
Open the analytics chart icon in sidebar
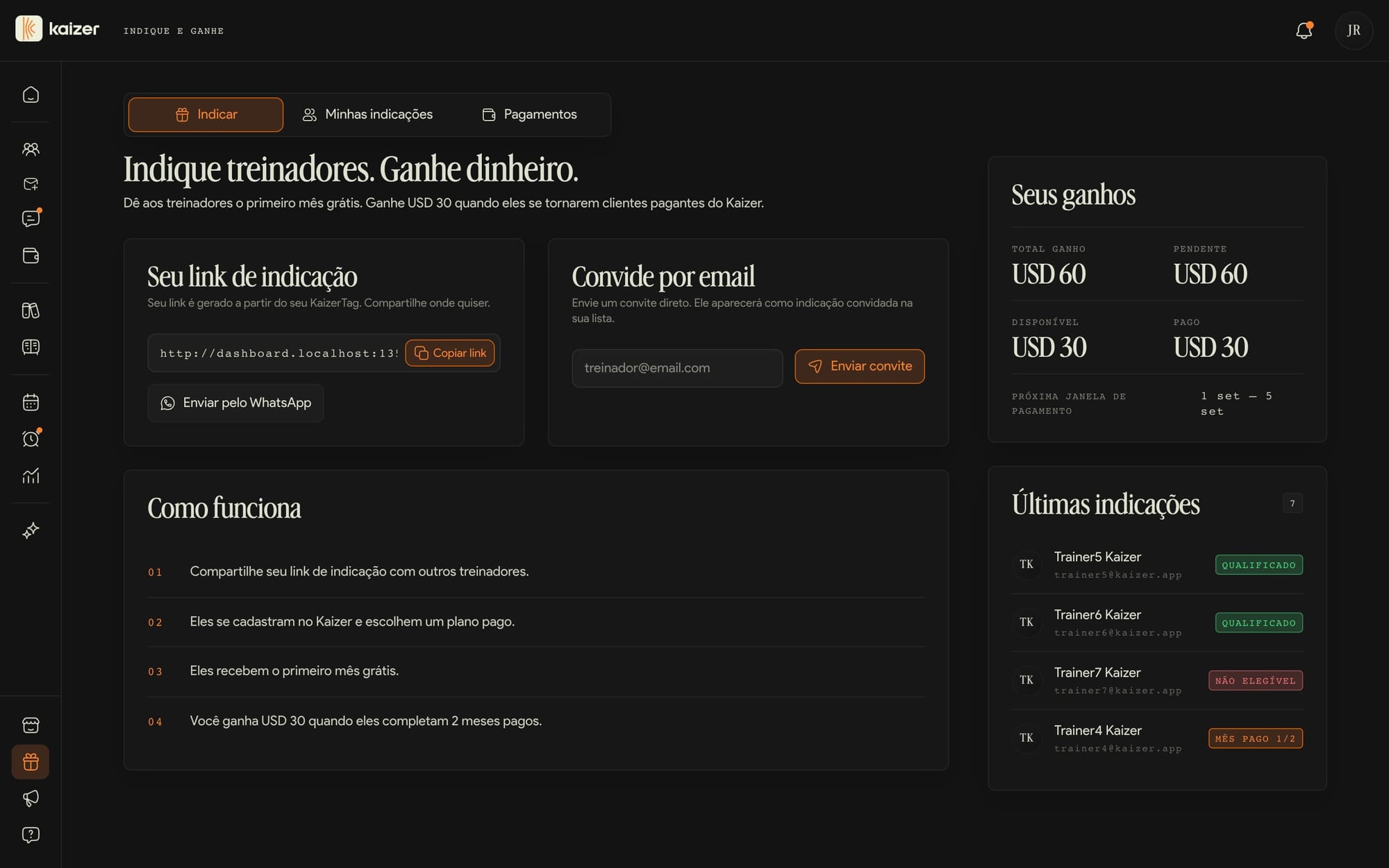pos(31,476)
